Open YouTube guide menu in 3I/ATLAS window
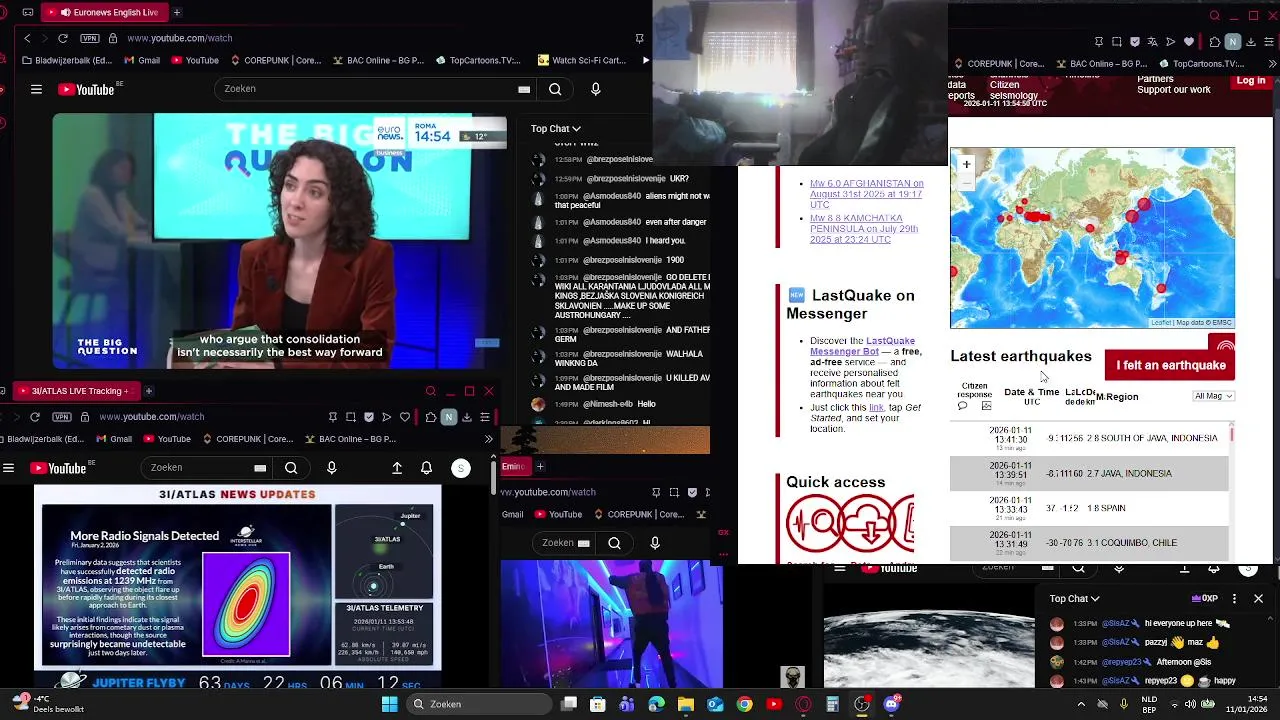Image resolution: width=1280 pixels, height=720 pixels. (8, 468)
